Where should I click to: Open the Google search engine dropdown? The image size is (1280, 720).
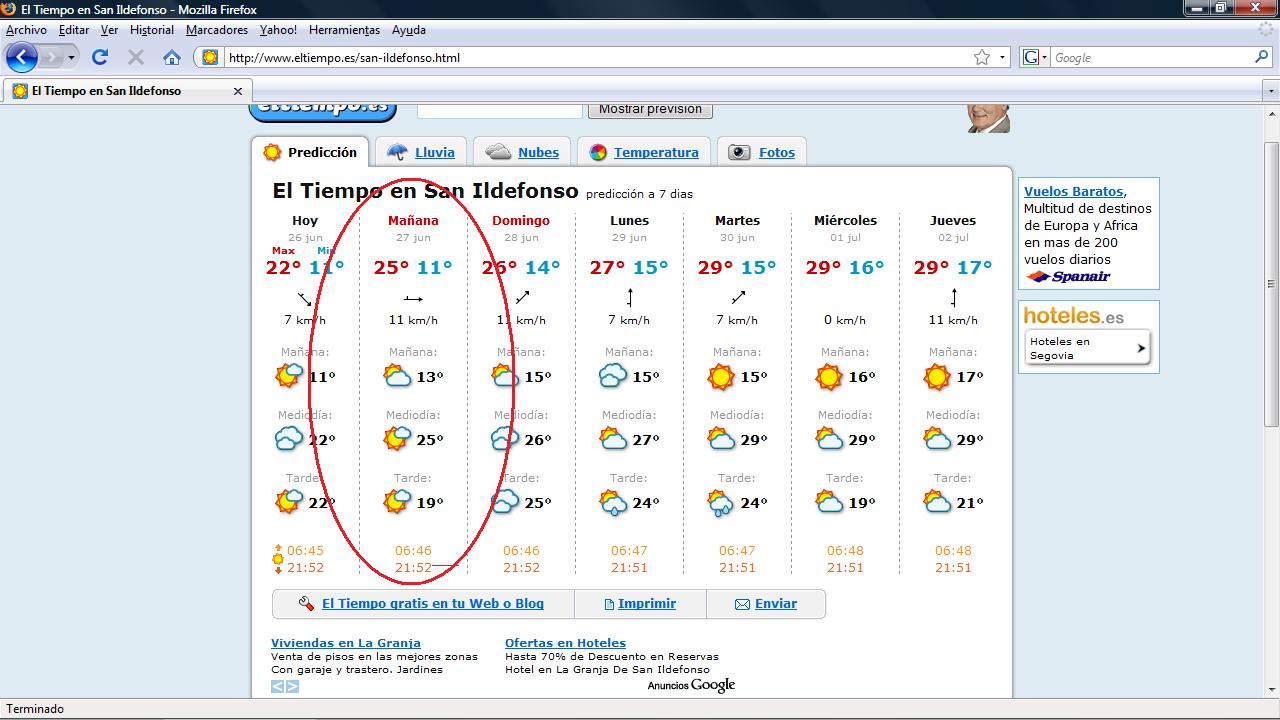tap(1036, 57)
